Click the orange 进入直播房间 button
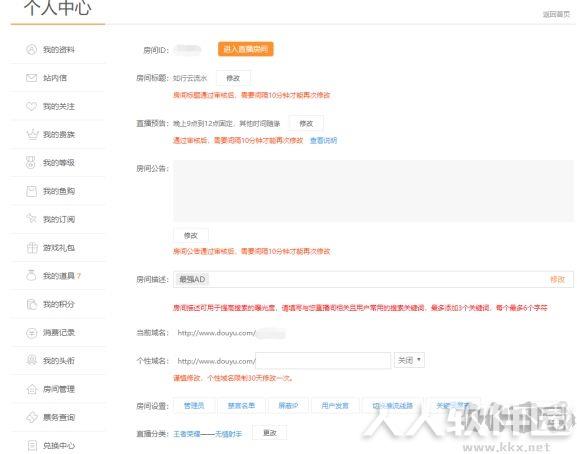The width and height of the screenshot is (577, 454). coord(245,49)
